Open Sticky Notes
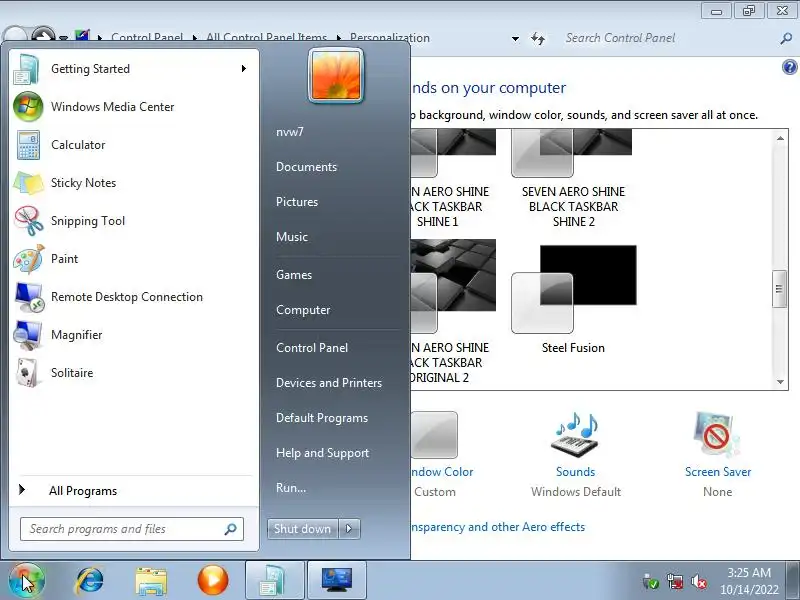The width and height of the screenshot is (800, 600). tap(133, 183)
